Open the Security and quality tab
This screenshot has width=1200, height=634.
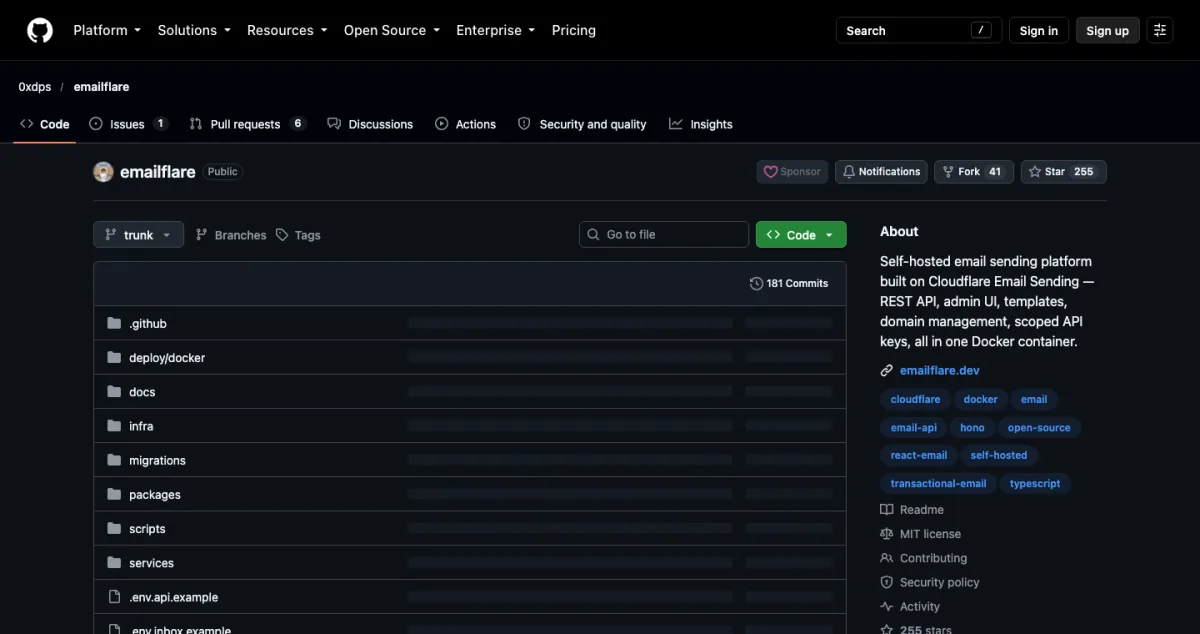(x=582, y=124)
